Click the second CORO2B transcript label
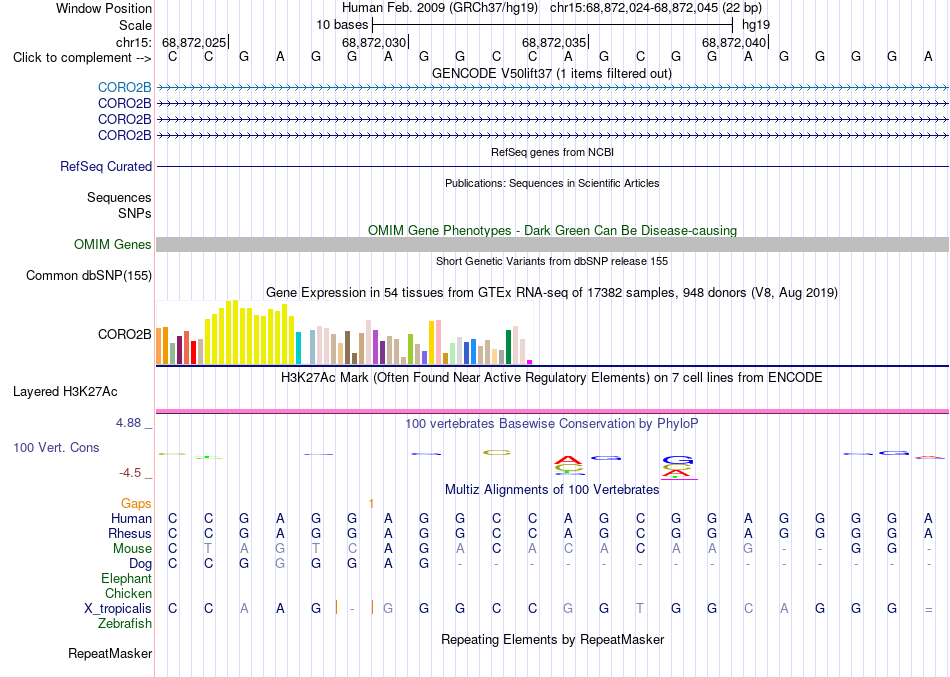The width and height of the screenshot is (950, 677). tap(124, 104)
